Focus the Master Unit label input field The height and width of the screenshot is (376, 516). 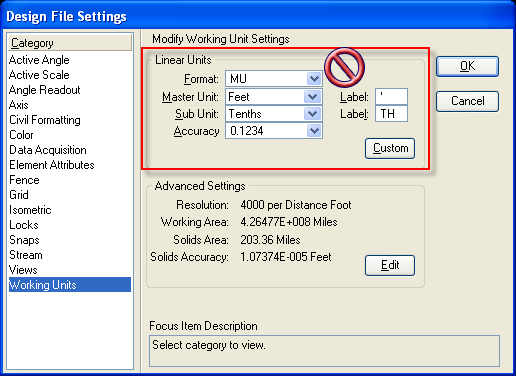[x=391, y=97]
